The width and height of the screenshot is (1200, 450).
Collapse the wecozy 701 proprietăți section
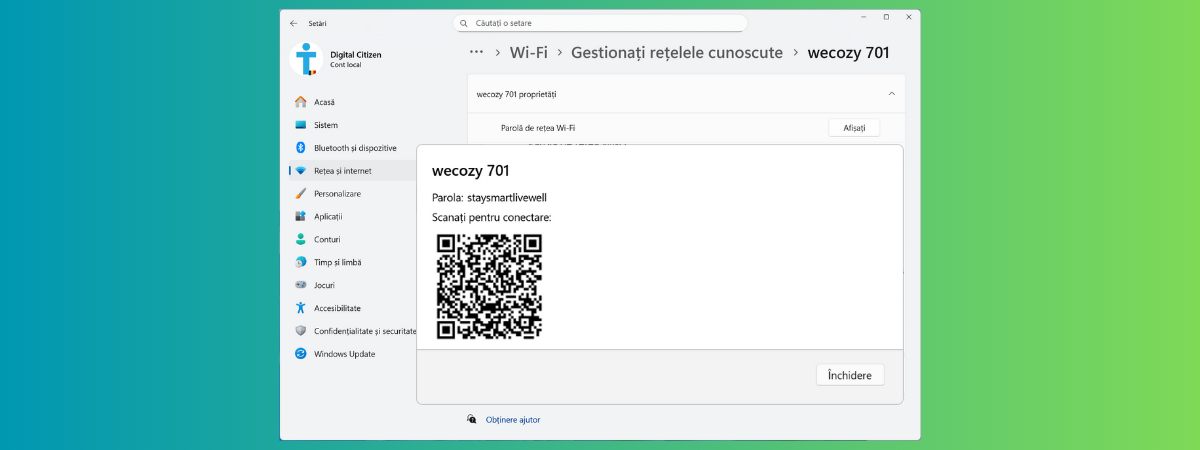[x=891, y=94]
